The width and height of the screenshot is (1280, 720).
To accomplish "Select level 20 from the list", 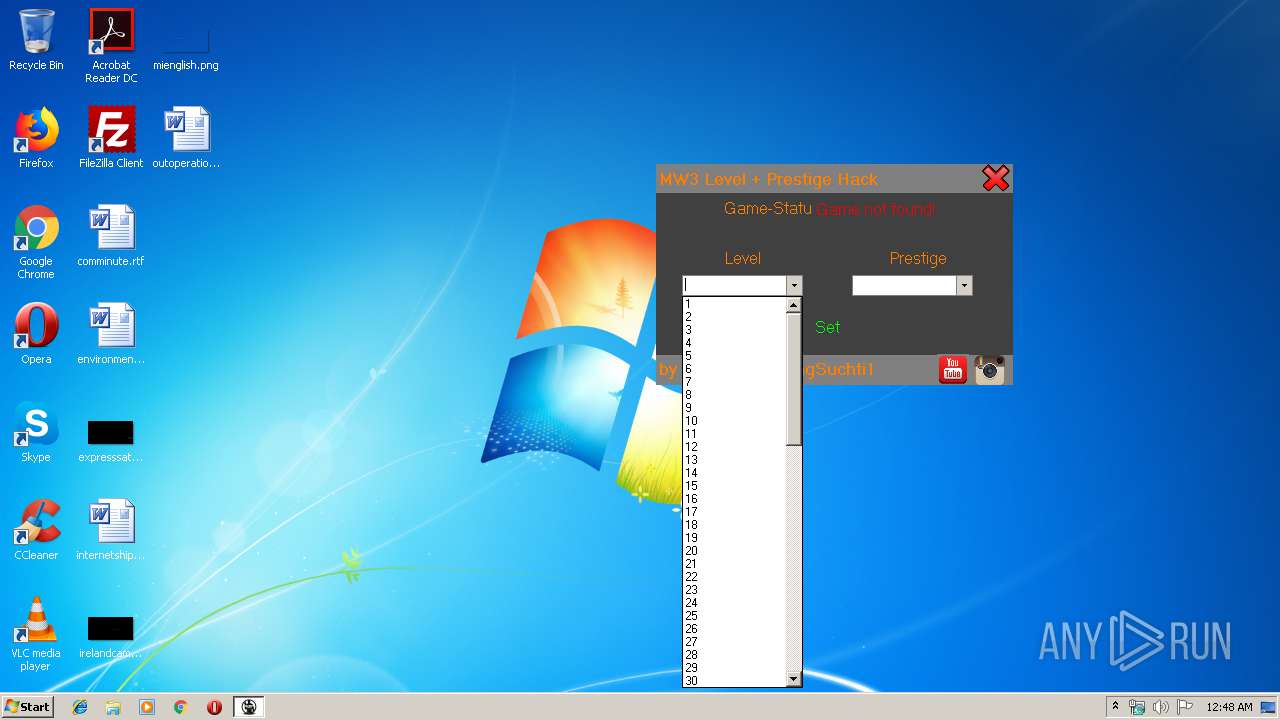I will pyautogui.click(x=734, y=551).
